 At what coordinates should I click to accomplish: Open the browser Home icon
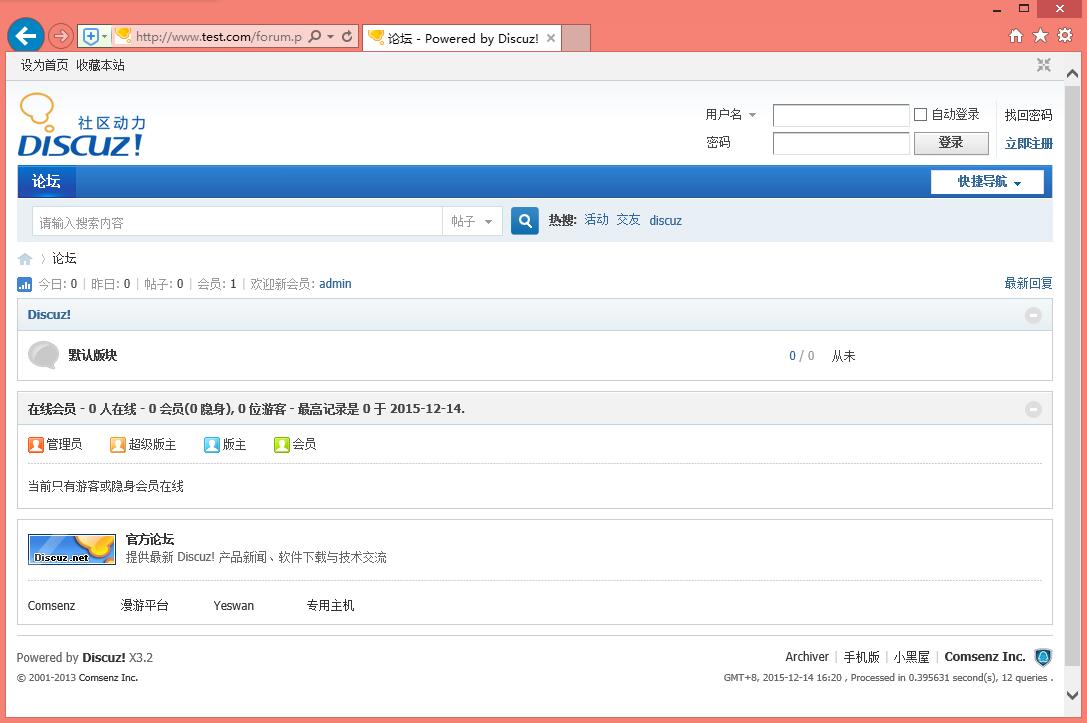pyautogui.click(x=1016, y=36)
